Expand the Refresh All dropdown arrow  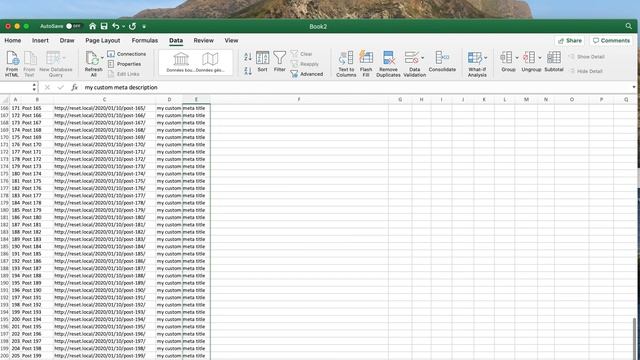(x=102, y=58)
